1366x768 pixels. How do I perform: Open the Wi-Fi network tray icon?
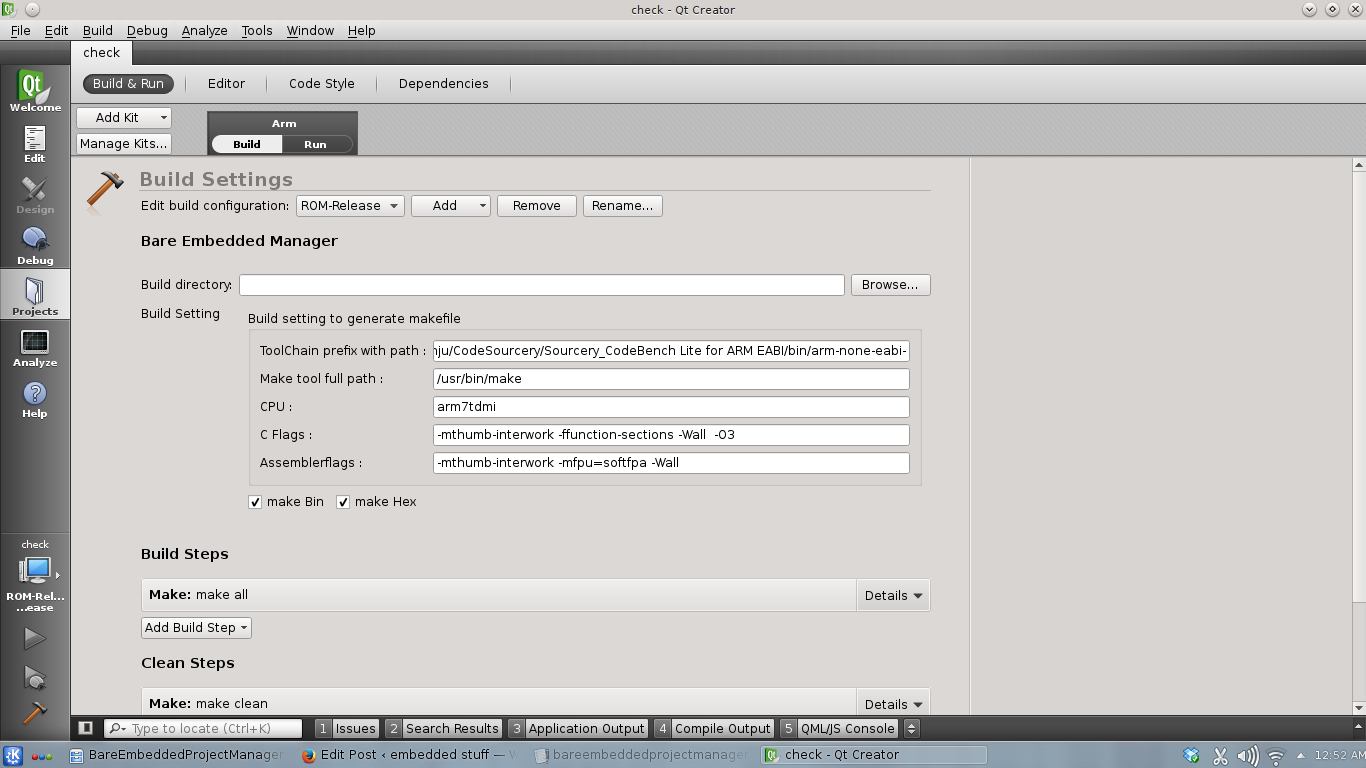click(x=1275, y=756)
